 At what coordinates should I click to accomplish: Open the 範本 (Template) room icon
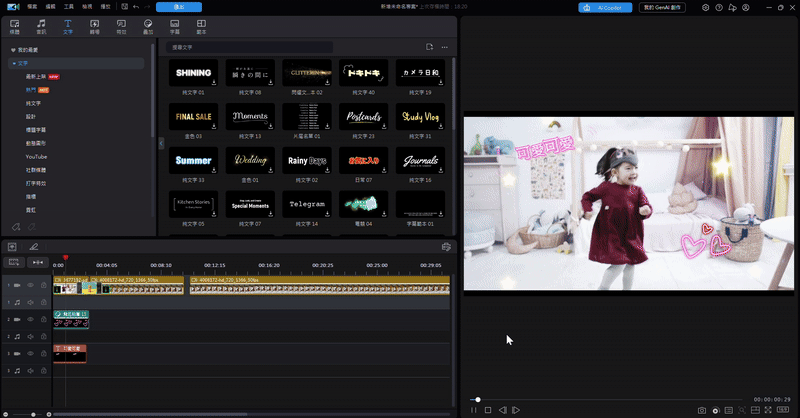201,24
